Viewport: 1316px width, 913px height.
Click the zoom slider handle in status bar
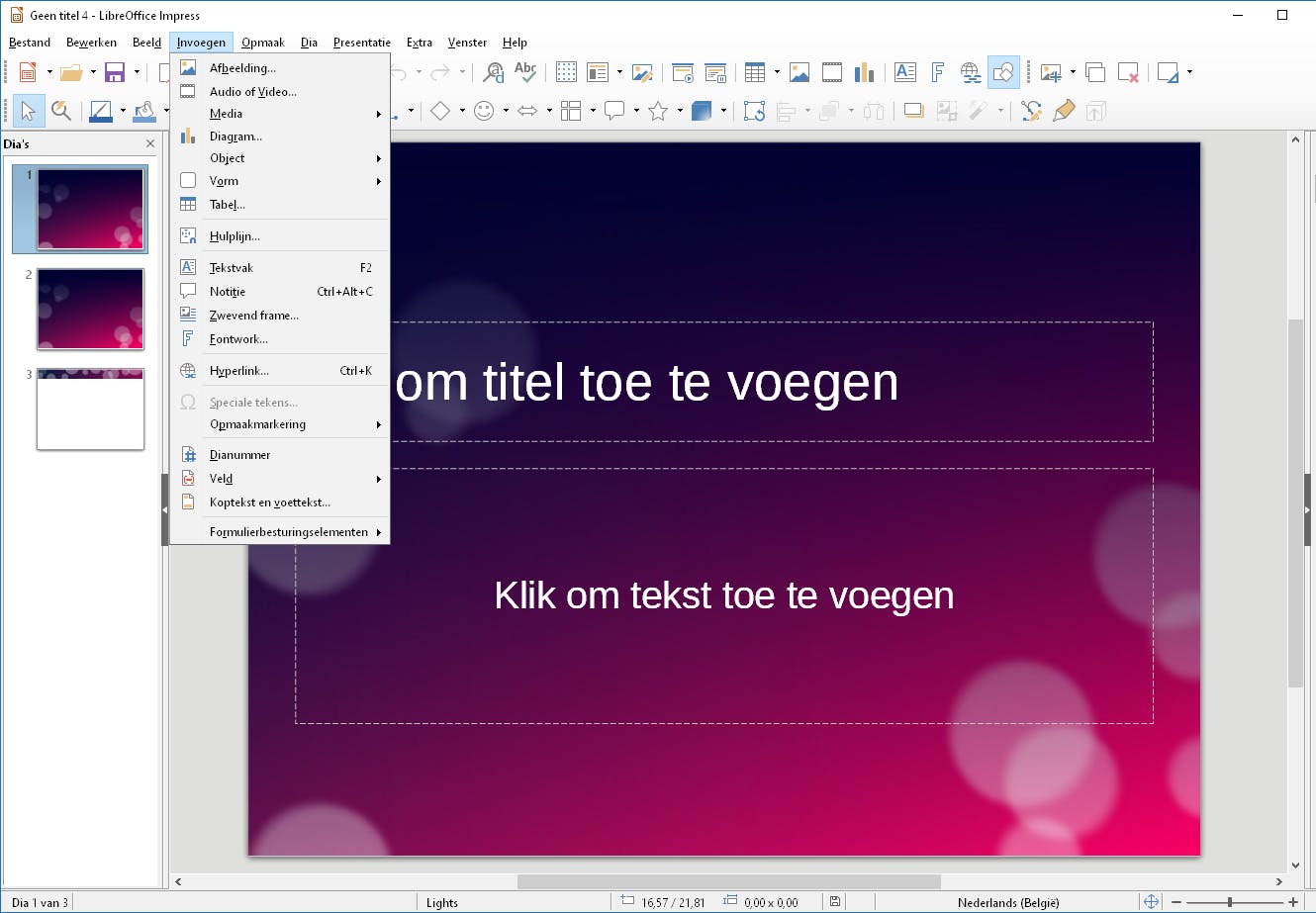(1230, 902)
